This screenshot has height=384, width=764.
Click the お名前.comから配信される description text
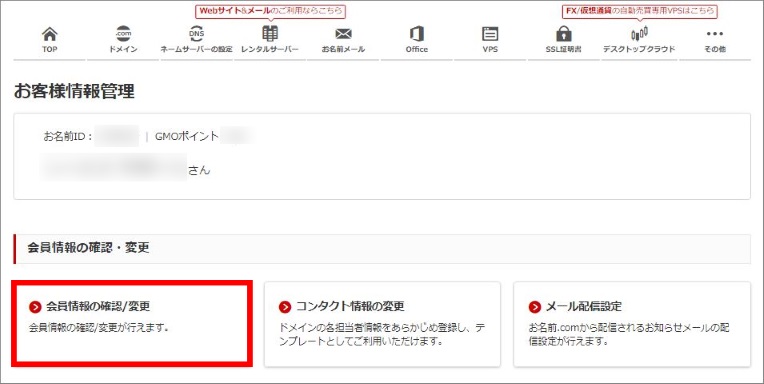point(629,334)
